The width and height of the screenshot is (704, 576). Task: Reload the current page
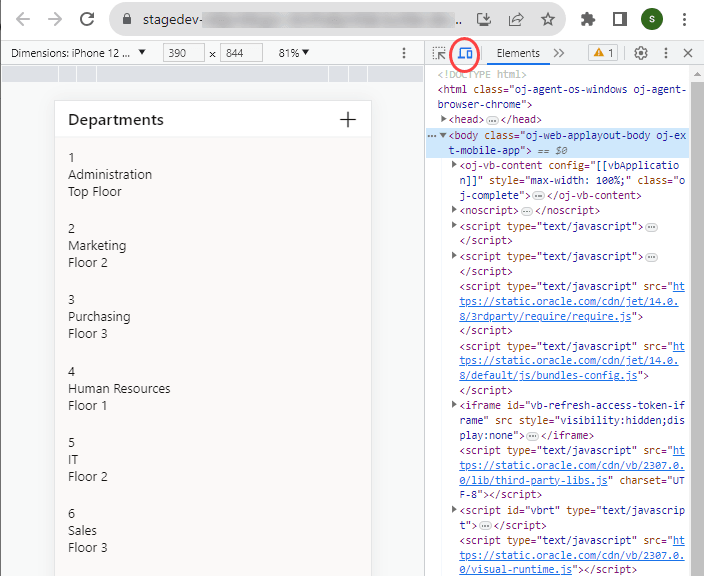87,19
